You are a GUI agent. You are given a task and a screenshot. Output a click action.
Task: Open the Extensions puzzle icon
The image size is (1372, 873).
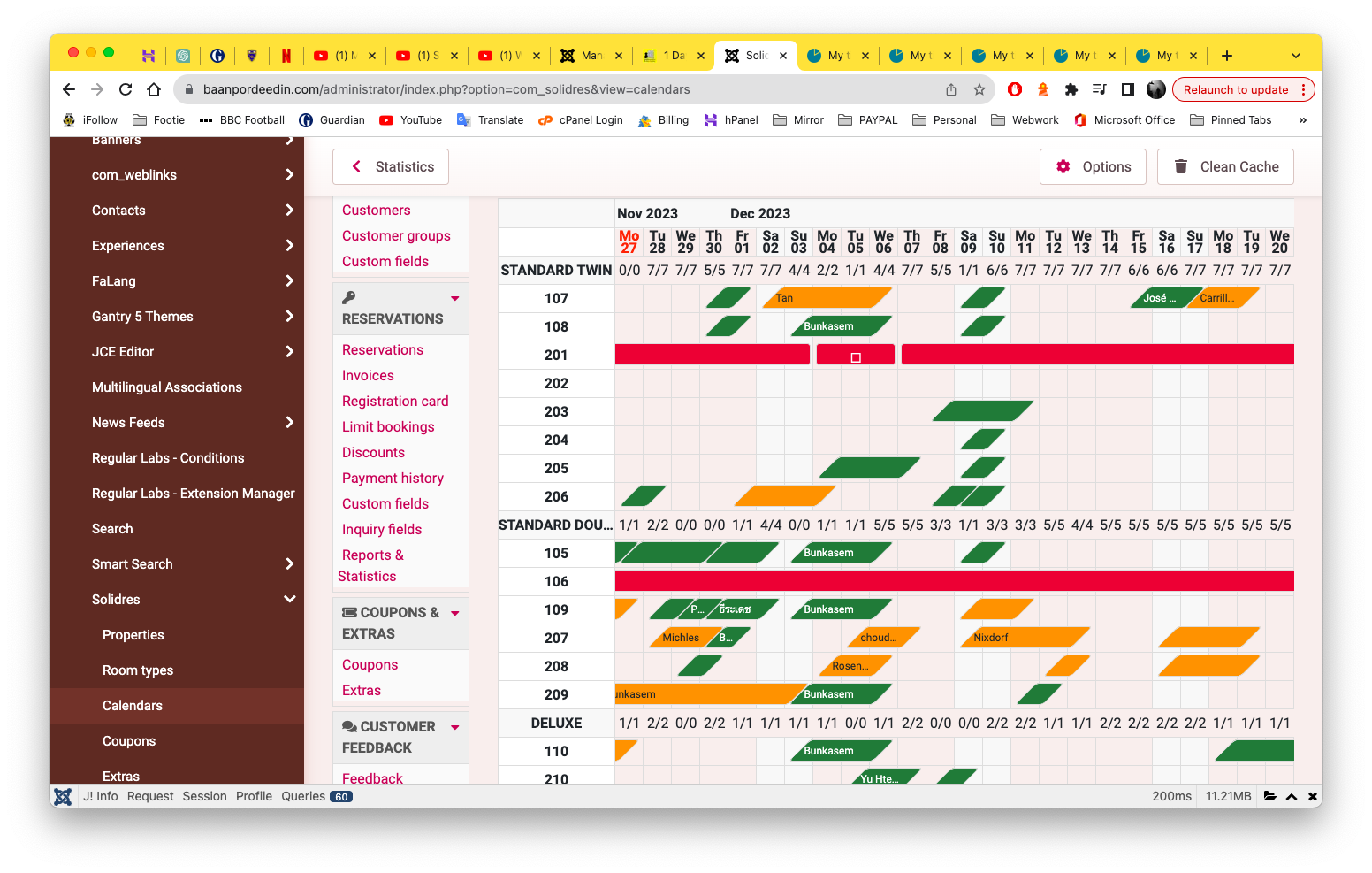click(x=1071, y=89)
